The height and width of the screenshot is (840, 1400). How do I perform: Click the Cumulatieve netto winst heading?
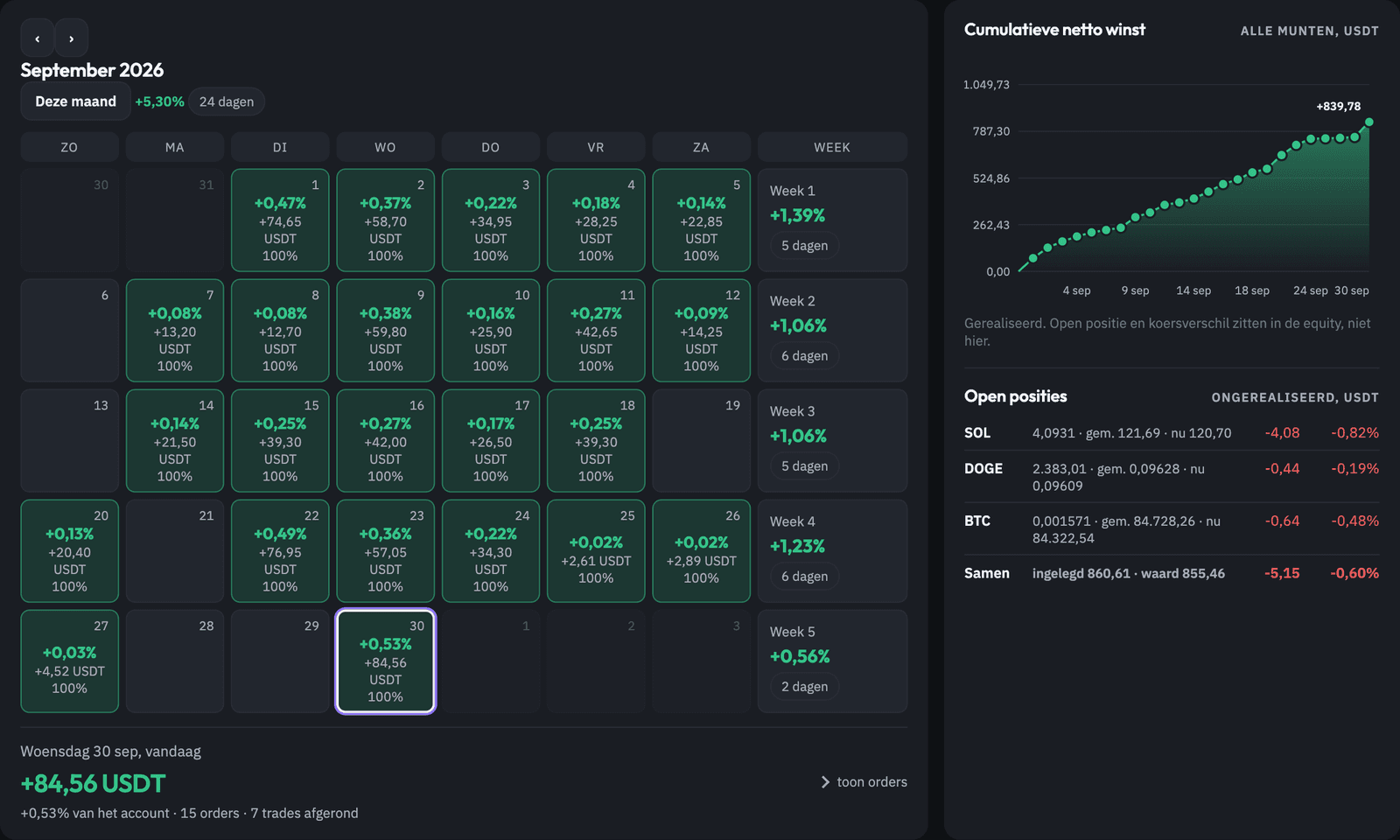point(1054,30)
